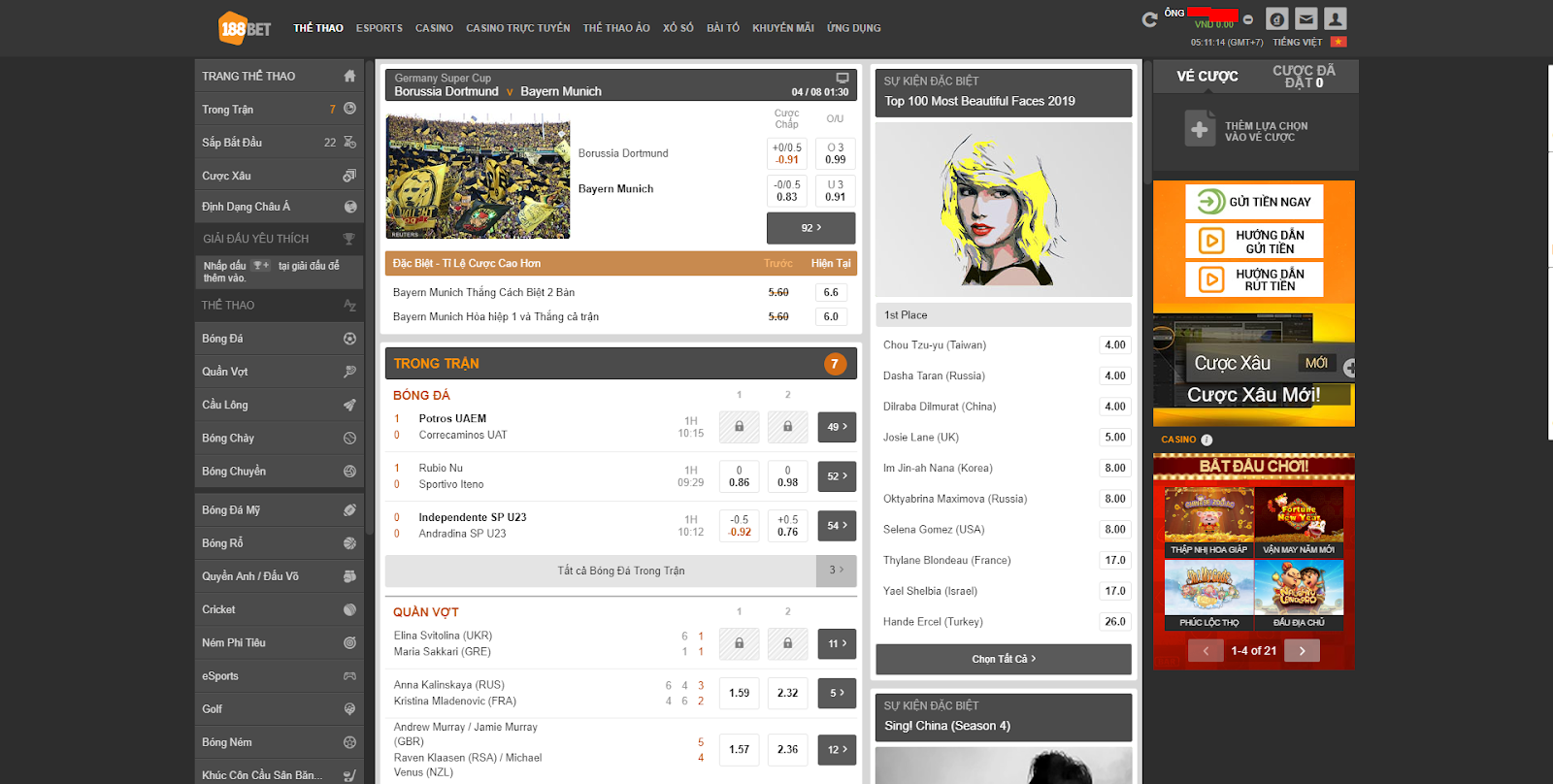Go to next casino games page
The image size is (1553, 784).
pos(1302,651)
